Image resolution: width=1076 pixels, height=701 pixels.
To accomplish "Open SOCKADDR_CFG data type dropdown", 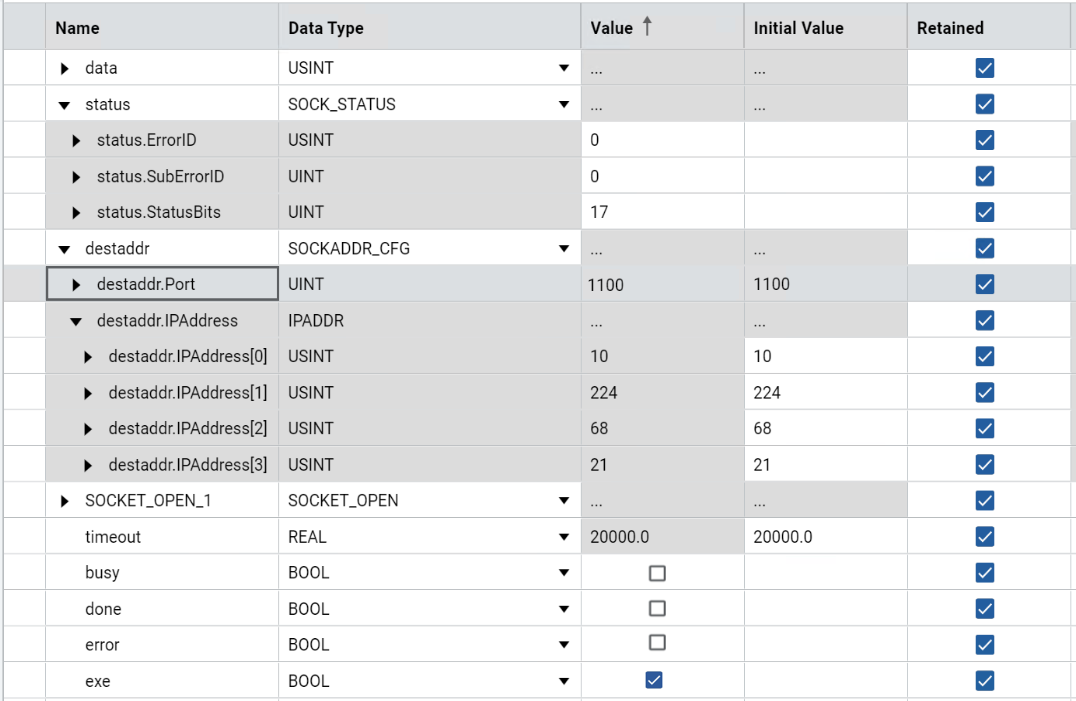I will pyautogui.click(x=563, y=249).
